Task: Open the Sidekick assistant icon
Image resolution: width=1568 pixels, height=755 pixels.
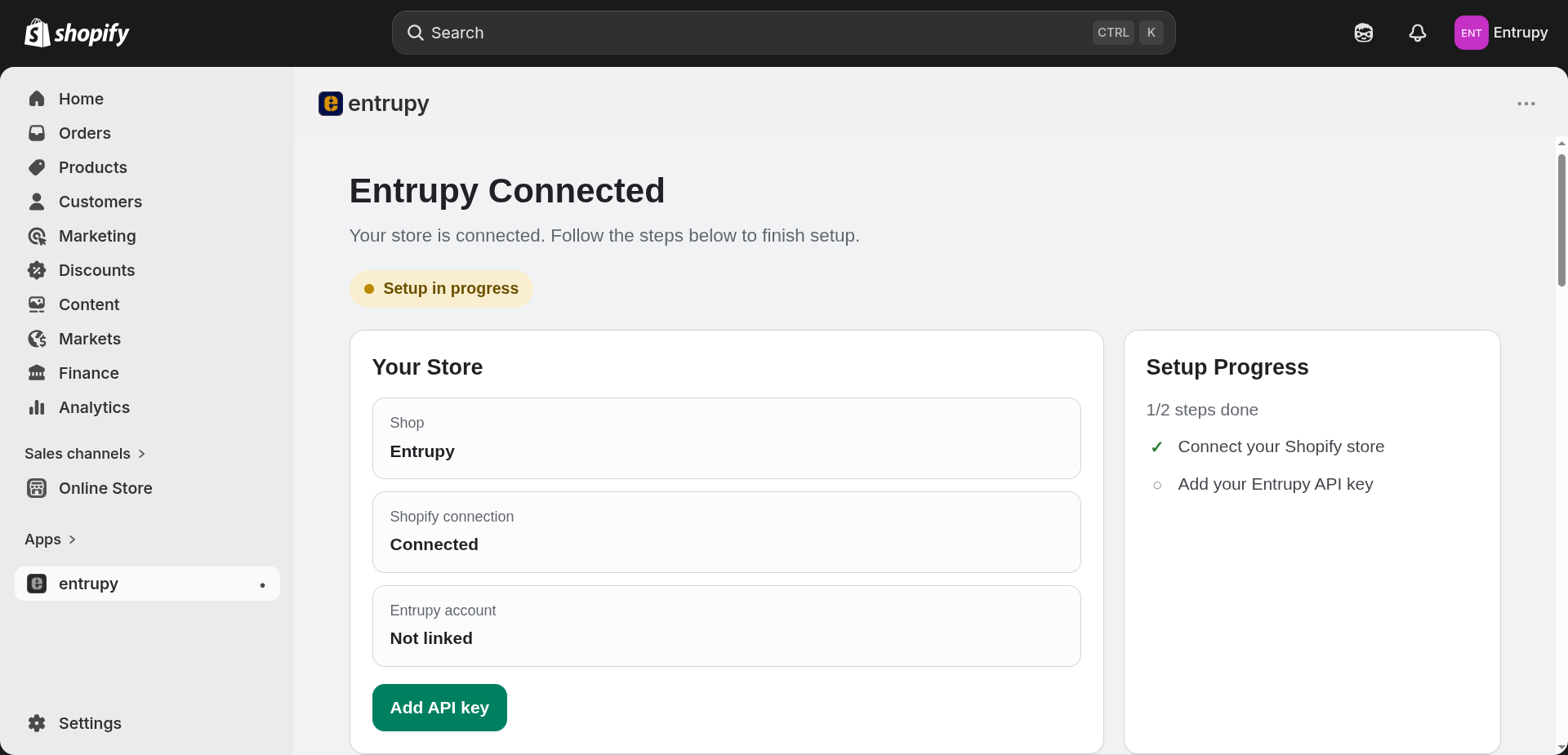Action: click(1364, 33)
